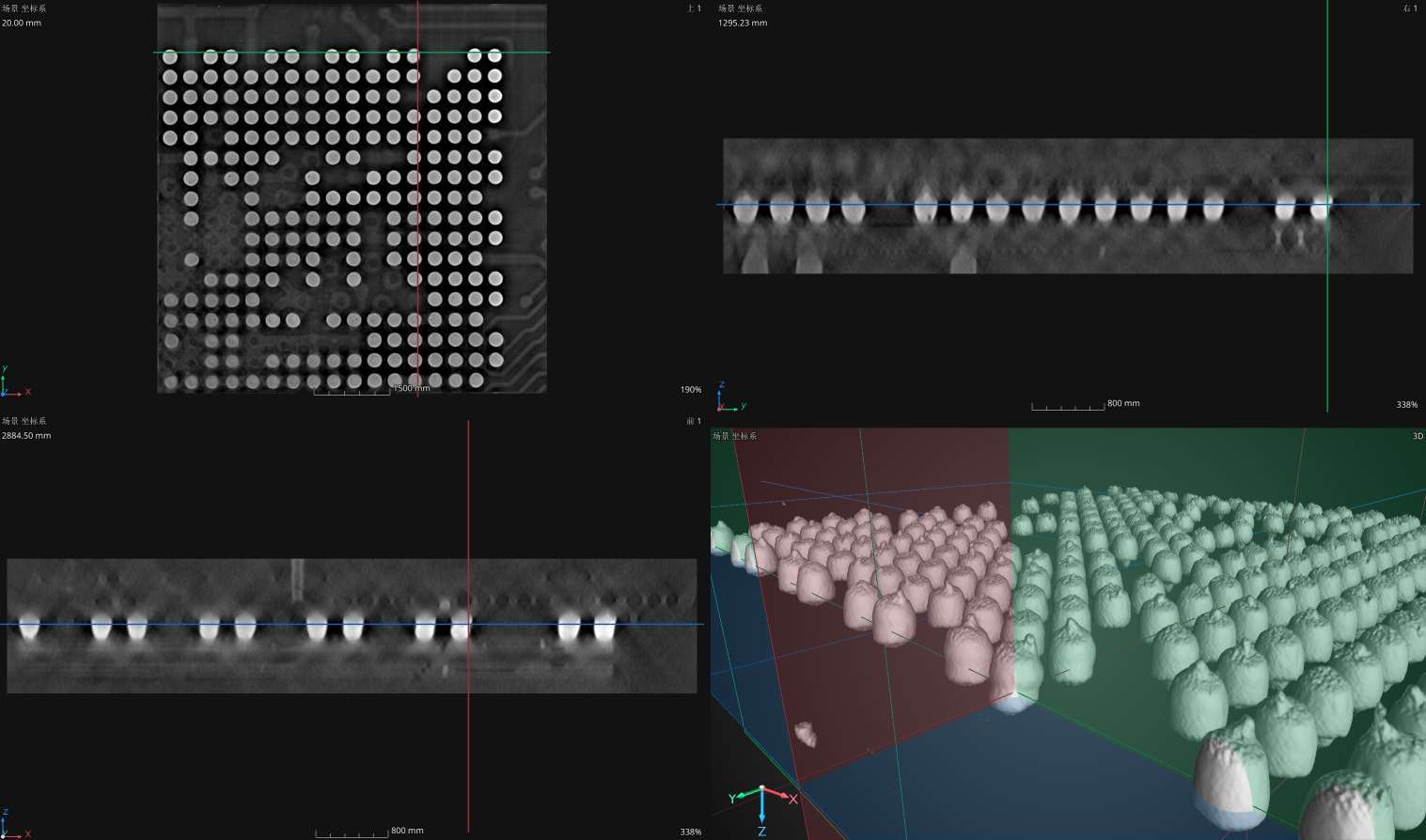
Task: Click the ZY axis triad in the right view
Action: (x=731, y=397)
